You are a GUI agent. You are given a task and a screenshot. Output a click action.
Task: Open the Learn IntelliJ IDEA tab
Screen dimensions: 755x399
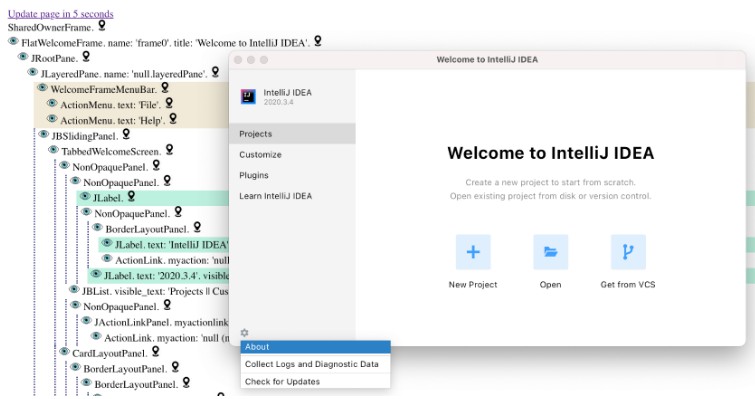point(292,196)
